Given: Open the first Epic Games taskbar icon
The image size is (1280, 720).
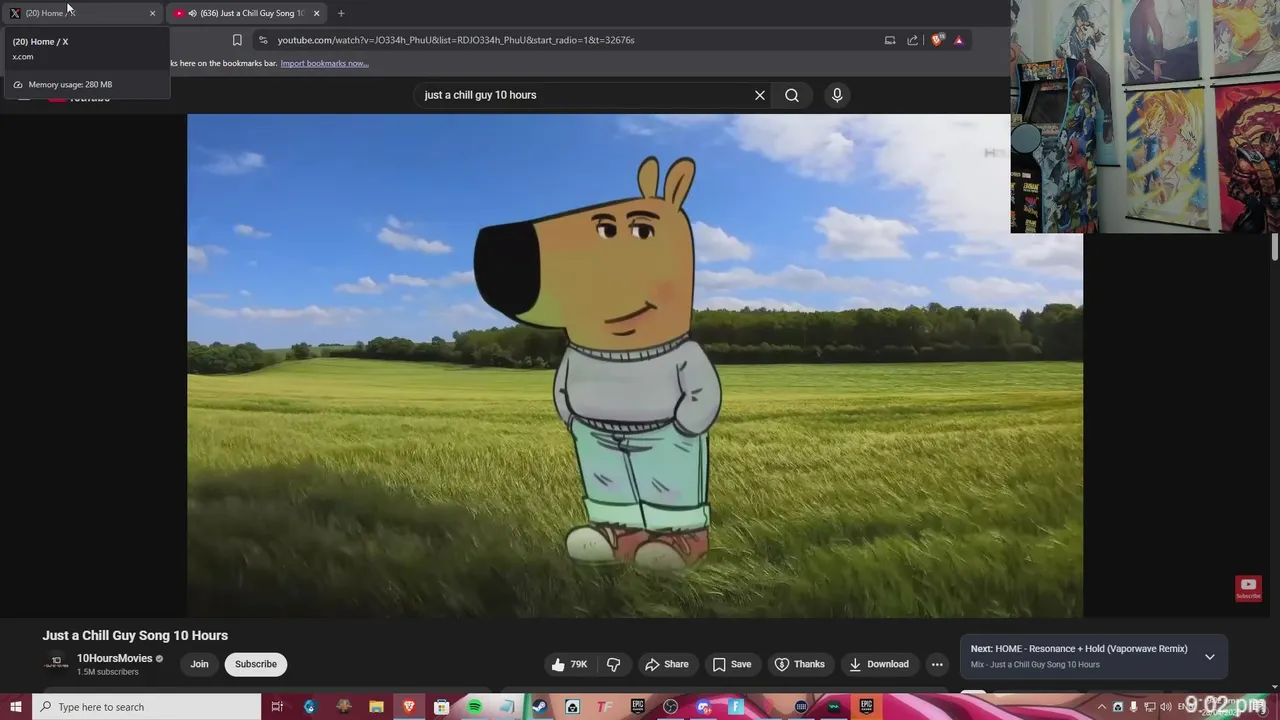Looking at the screenshot, I should tap(638, 707).
